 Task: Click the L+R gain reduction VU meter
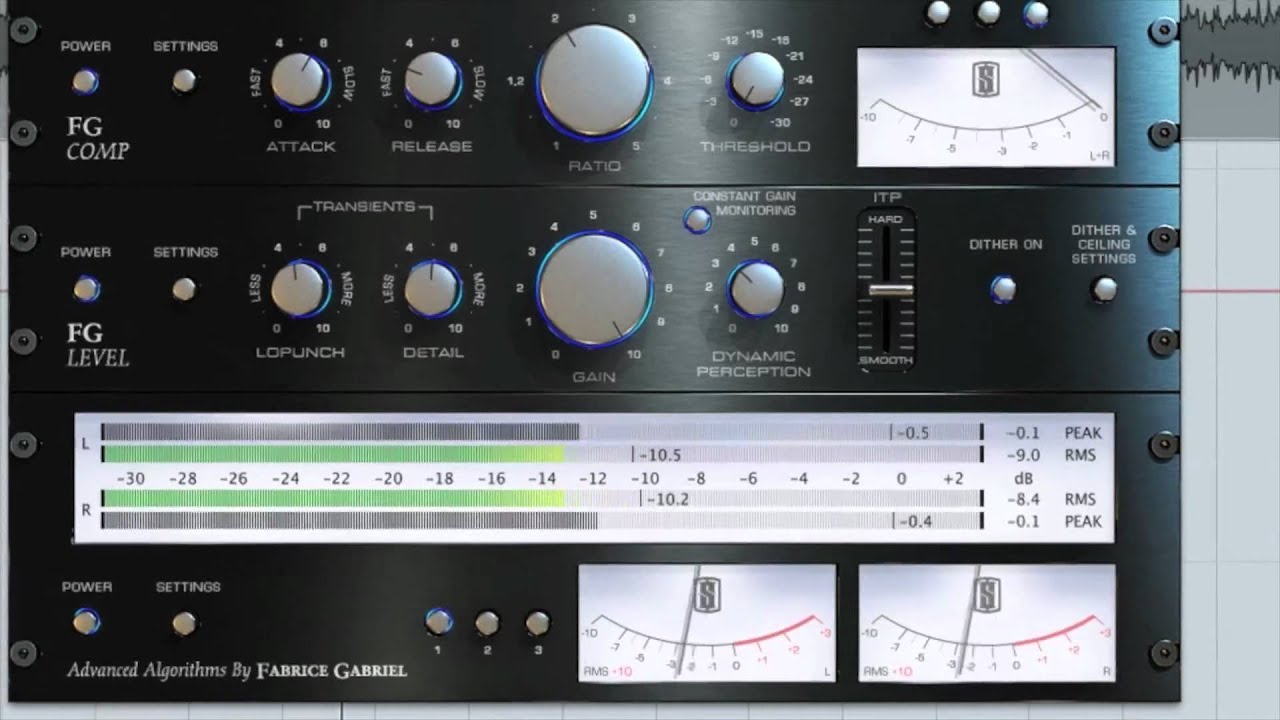(986, 107)
